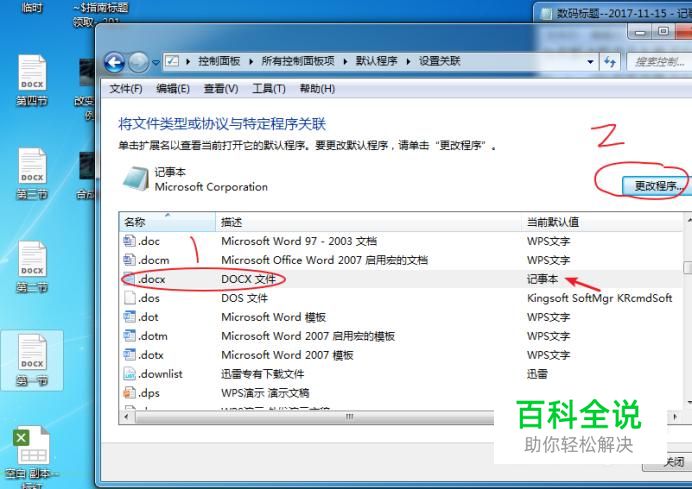Click the vertical scrollbar thumb in list
The height and width of the screenshot is (489, 692).
point(688,267)
